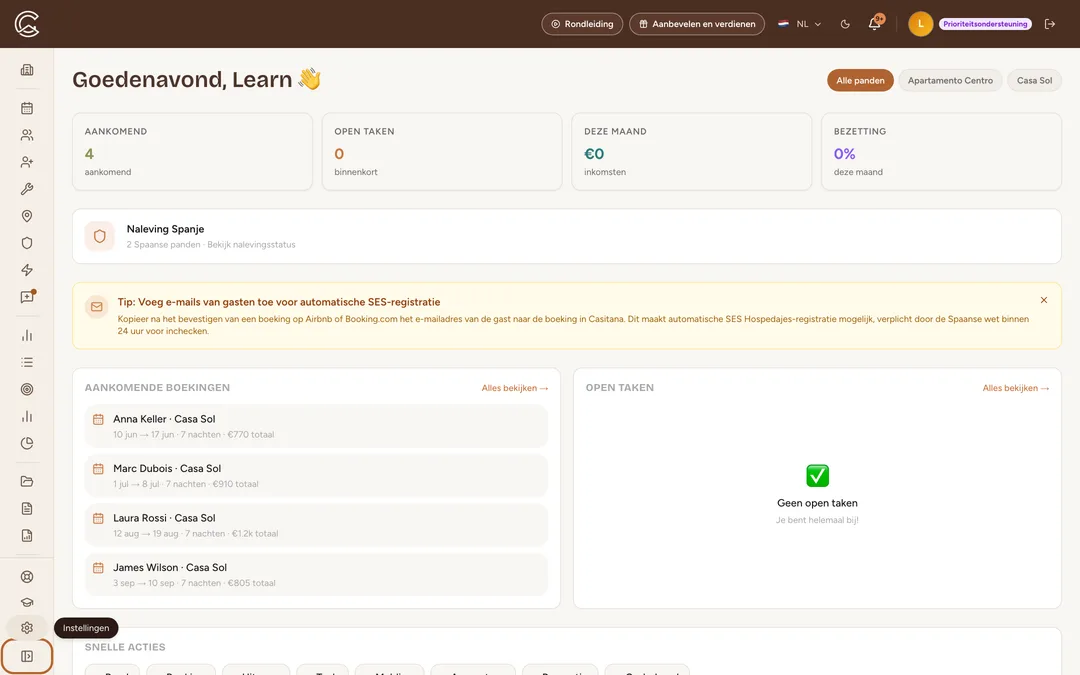
Task: Open the wrench maintenance icon in sidebar
Action: coord(27,189)
